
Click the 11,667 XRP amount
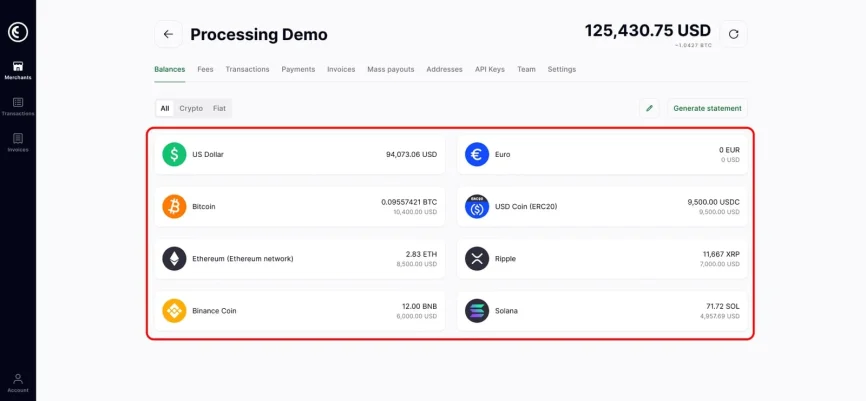click(x=721, y=254)
